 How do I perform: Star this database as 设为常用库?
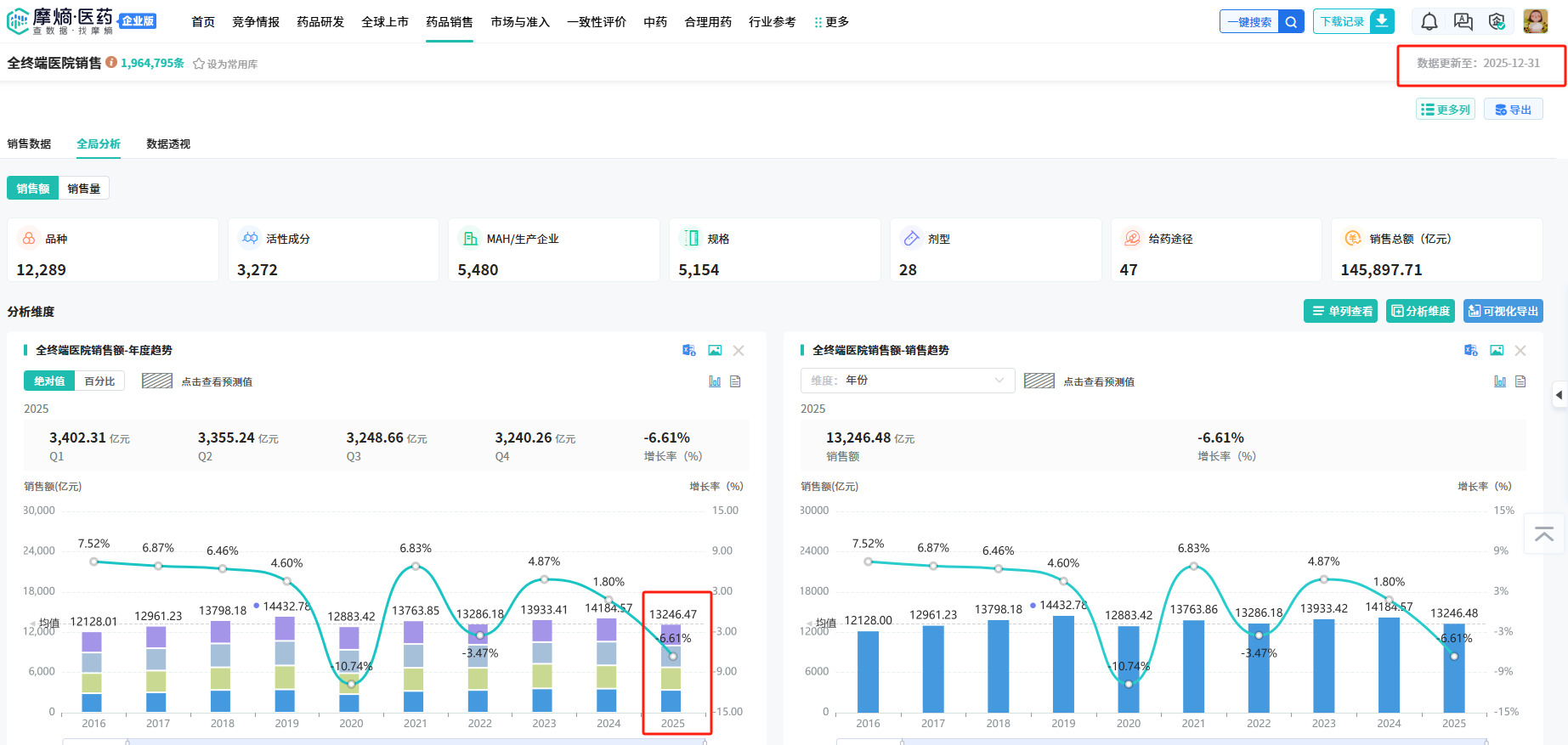click(x=225, y=64)
